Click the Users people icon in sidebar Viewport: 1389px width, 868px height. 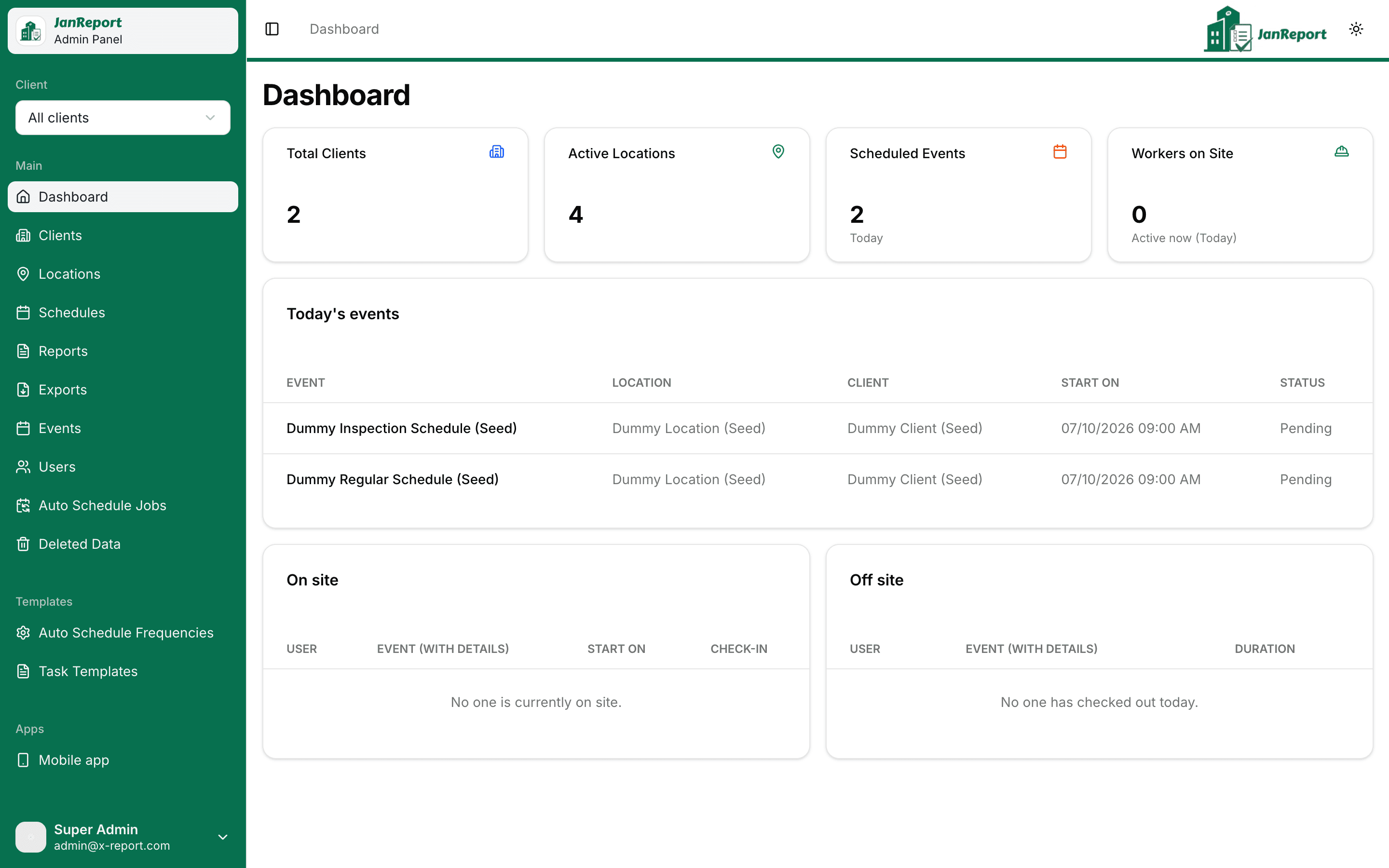click(x=23, y=467)
